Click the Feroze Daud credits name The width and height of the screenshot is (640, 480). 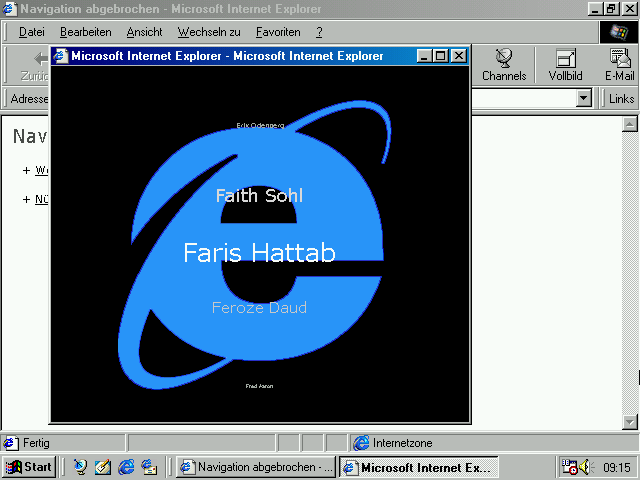point(259,307)
